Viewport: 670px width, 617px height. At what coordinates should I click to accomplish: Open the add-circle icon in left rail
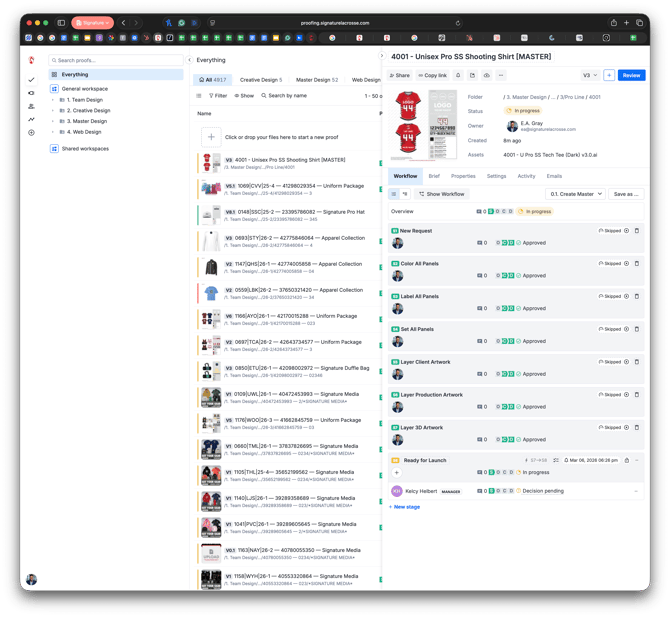point(31,132)
